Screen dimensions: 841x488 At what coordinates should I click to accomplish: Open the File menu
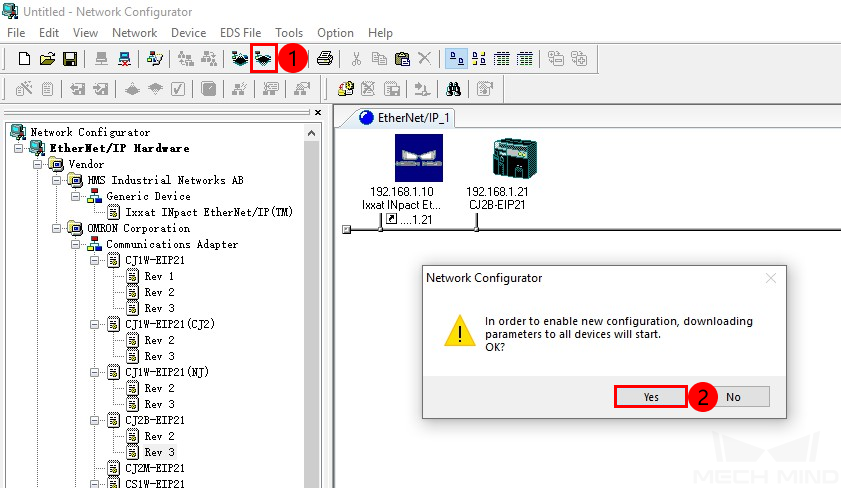(x=16, y=33)
